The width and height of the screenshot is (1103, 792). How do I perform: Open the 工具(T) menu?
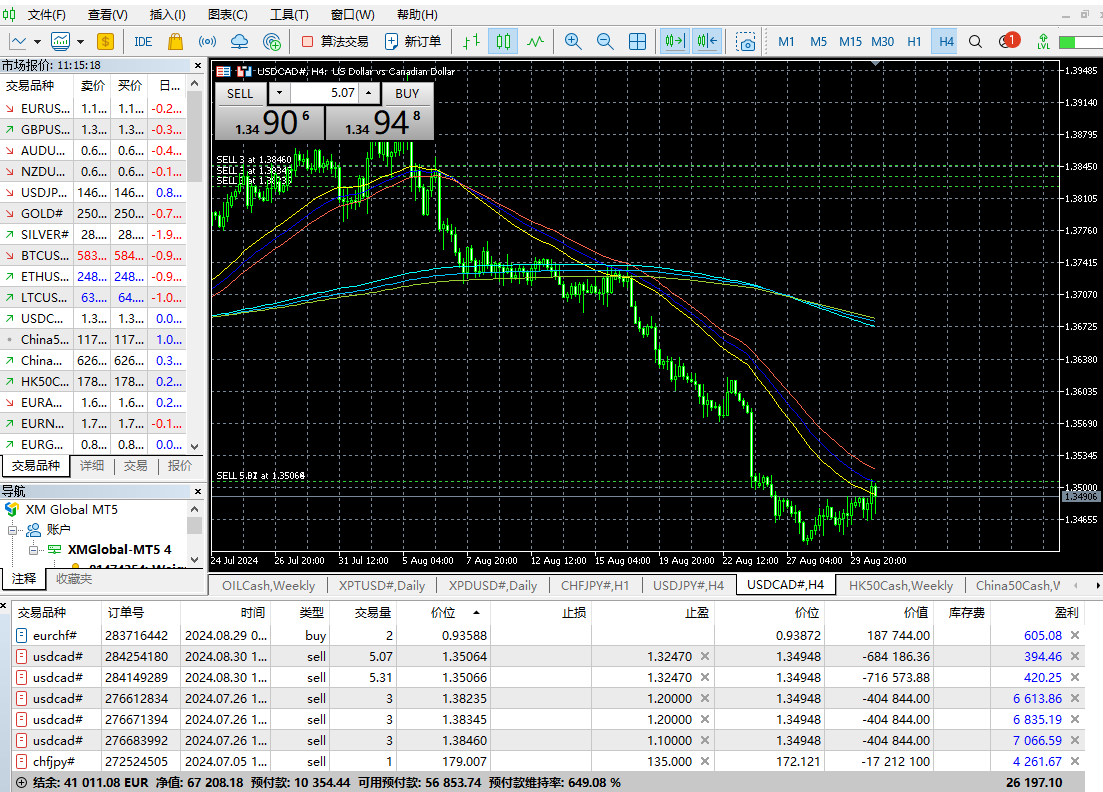(x=289, y=15)
